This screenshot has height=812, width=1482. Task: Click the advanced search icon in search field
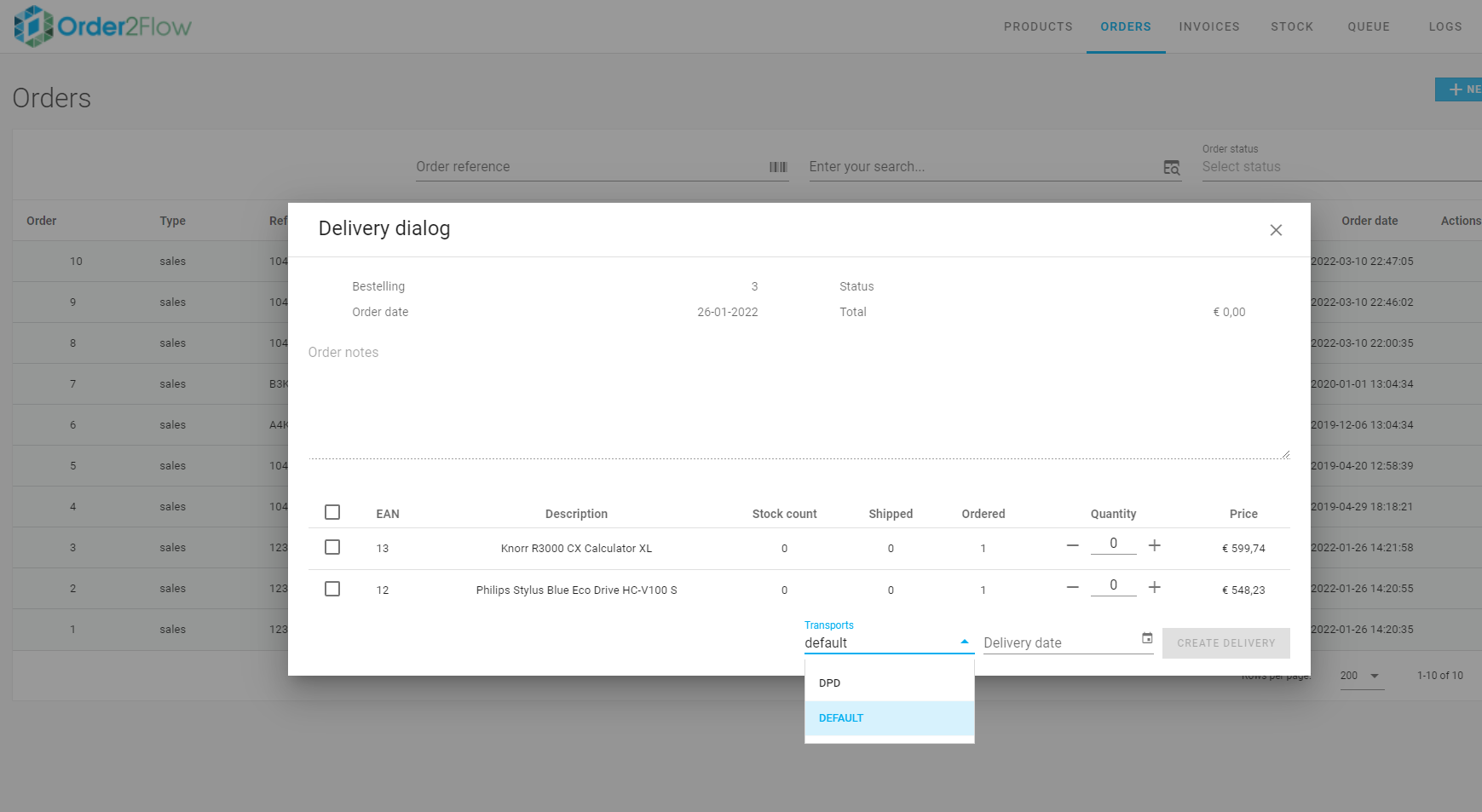1172,168
